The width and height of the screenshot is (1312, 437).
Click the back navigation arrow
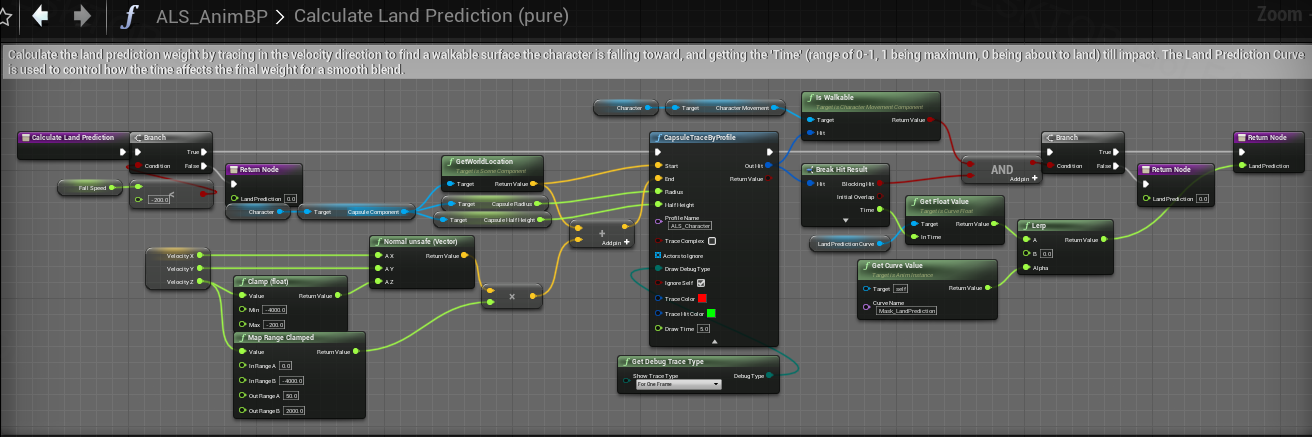[x=41, y=16]
